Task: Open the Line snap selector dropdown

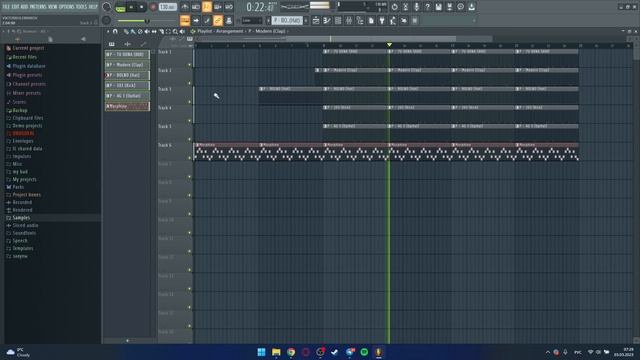Action: pyautogui.click(x=251, y=20)
